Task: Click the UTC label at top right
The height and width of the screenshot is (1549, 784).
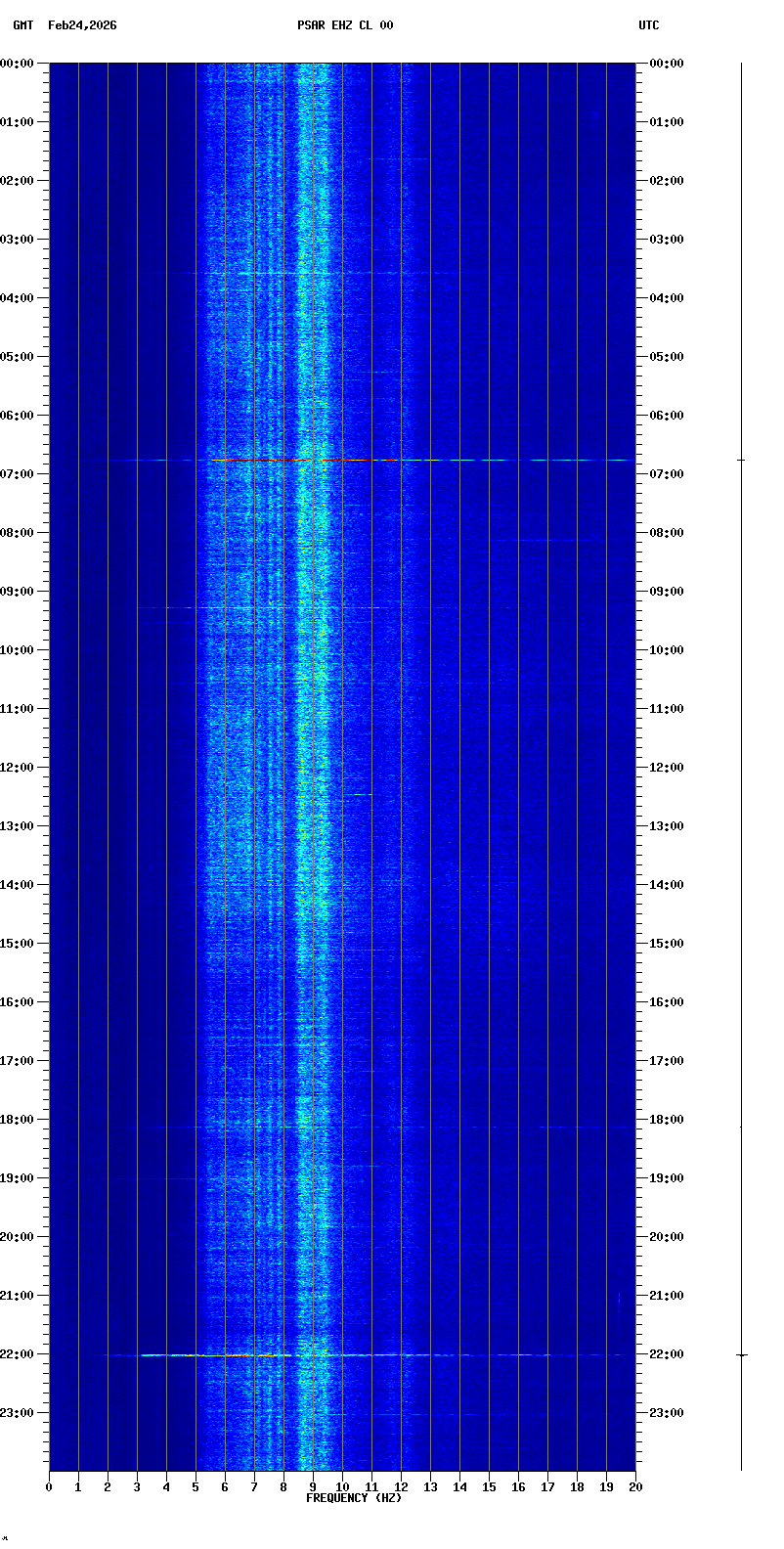Action: pos(648,25)
